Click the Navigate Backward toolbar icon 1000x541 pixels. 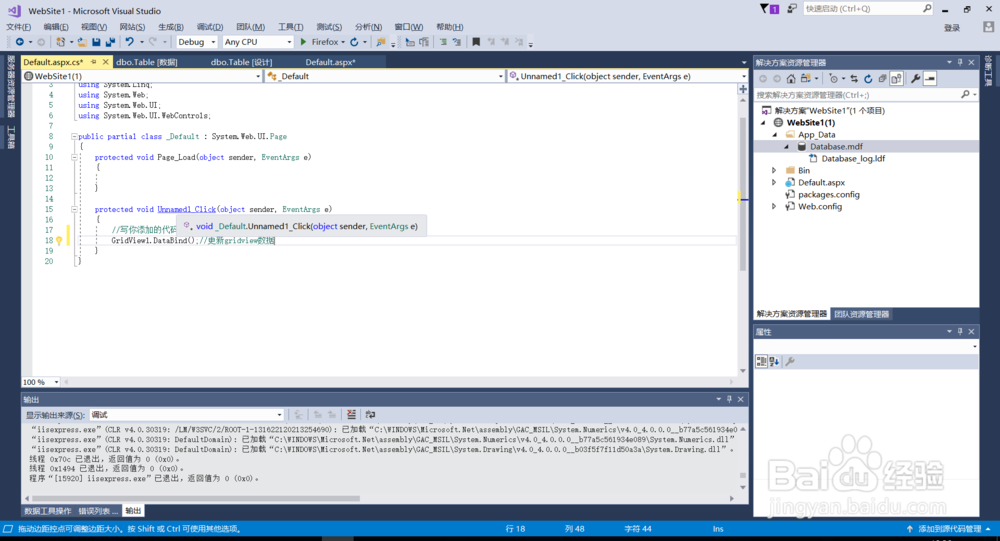(20, 42)
